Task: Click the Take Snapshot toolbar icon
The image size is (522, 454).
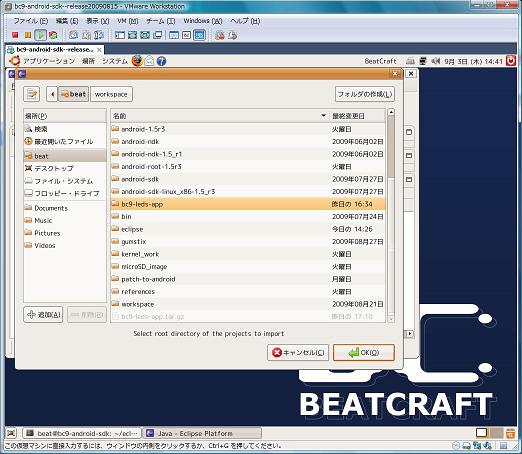Action: click(73, 35)
